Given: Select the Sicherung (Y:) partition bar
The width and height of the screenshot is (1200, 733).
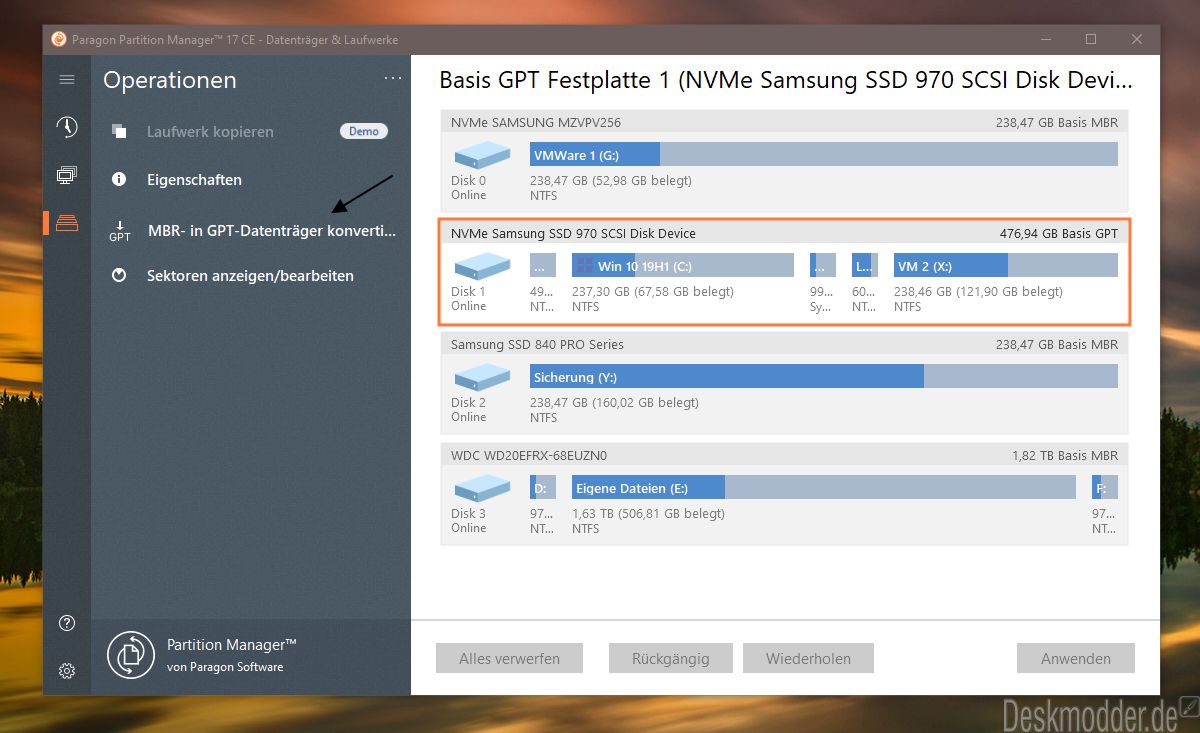Looking at the screenshot, I should (824, 377).
